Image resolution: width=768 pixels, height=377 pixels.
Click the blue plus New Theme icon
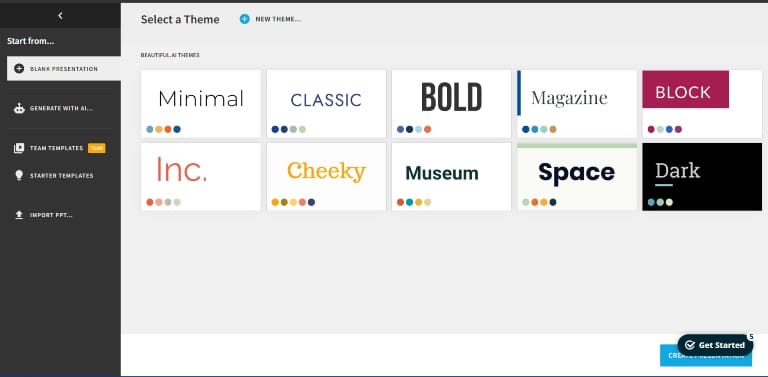click(244, 19)
